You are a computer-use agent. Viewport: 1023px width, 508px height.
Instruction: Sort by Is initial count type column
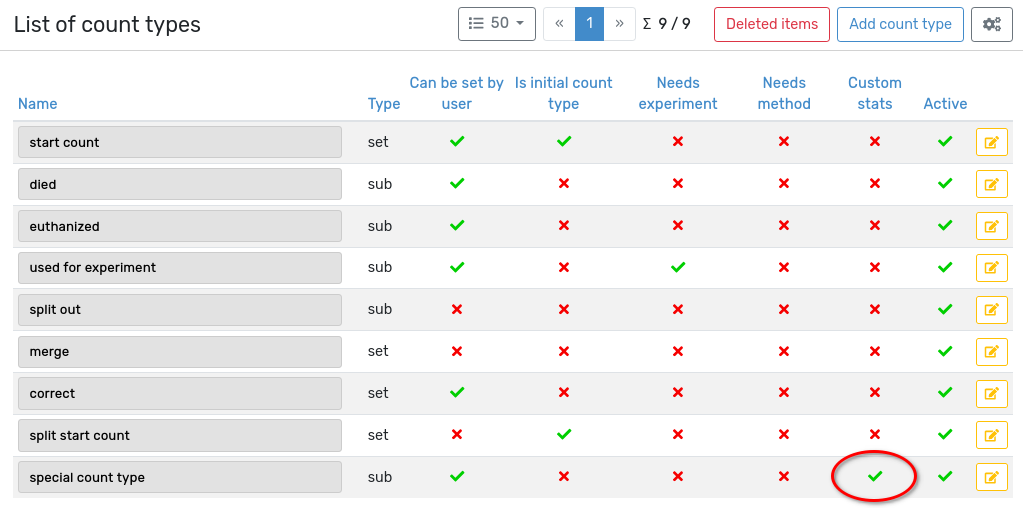[x=563, y=93]
